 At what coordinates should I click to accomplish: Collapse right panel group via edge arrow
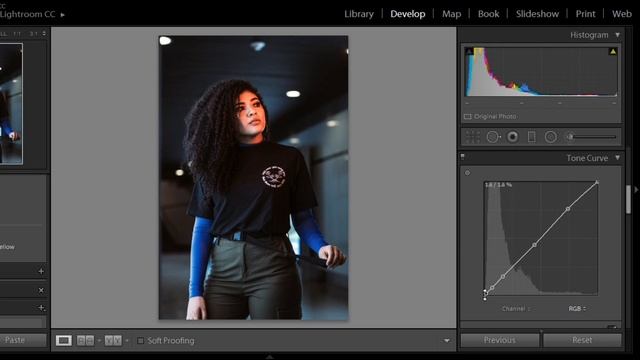pyautogui.click(x=636, y=190)
